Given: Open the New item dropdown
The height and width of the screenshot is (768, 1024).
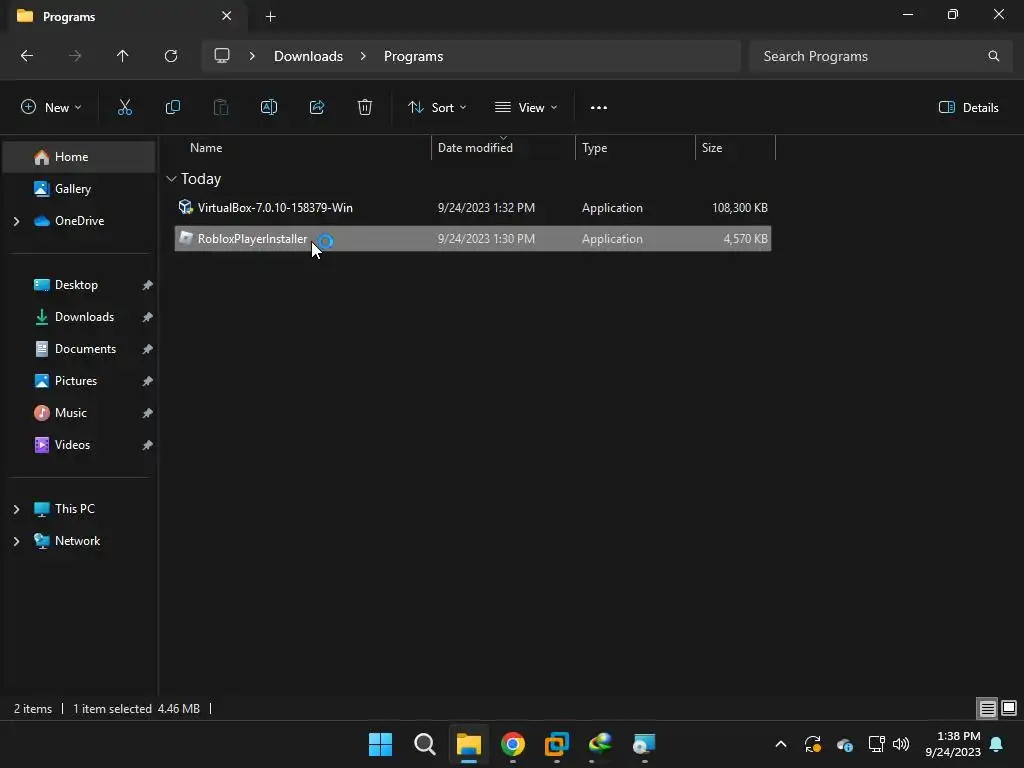Looking at the screenshot, I should 51,107.
